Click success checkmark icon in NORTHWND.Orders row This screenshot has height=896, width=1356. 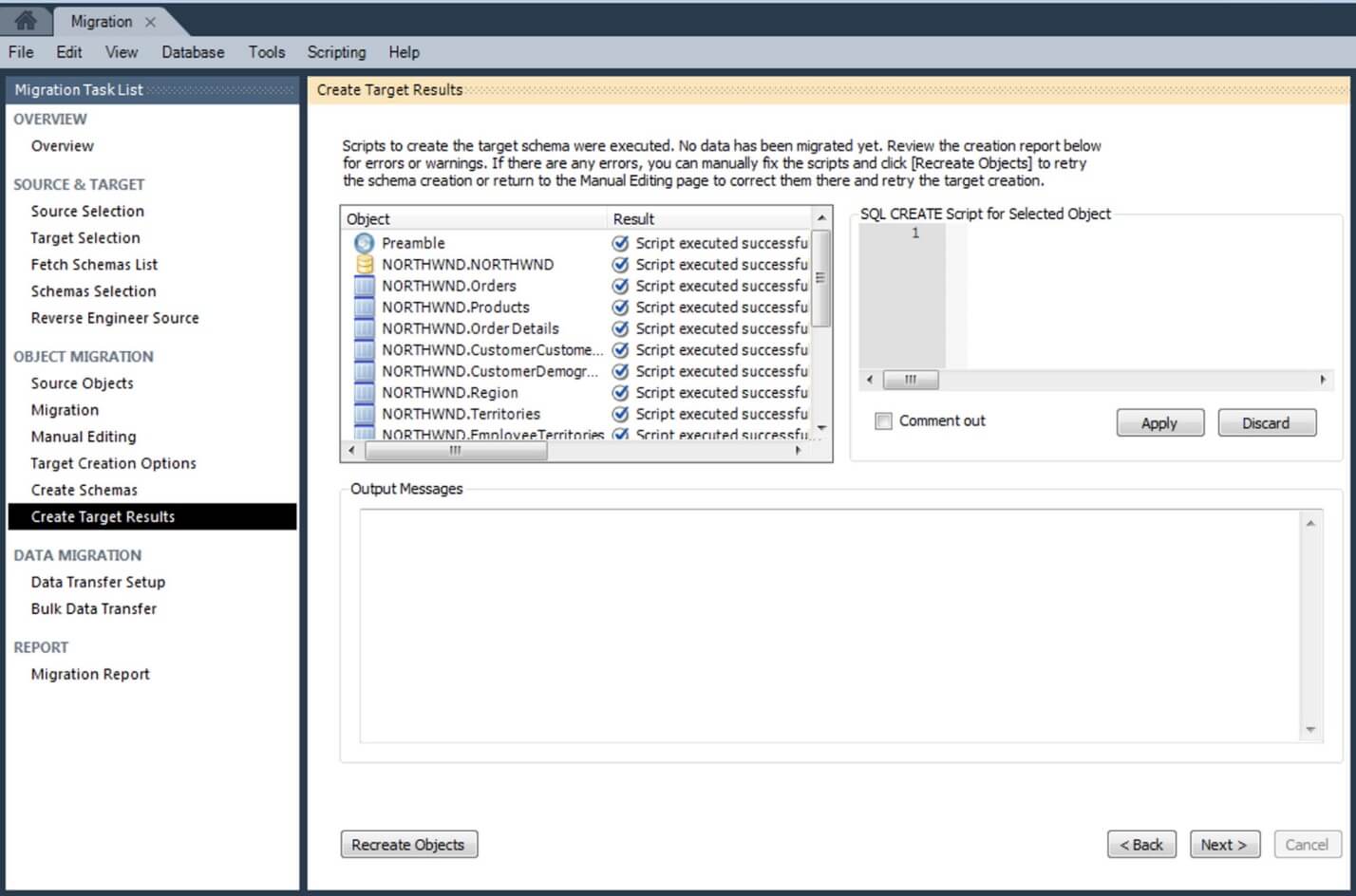620,286
